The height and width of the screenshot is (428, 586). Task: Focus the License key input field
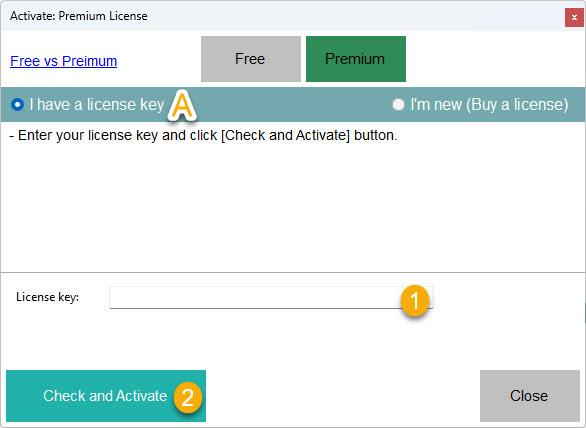[271, 298]
